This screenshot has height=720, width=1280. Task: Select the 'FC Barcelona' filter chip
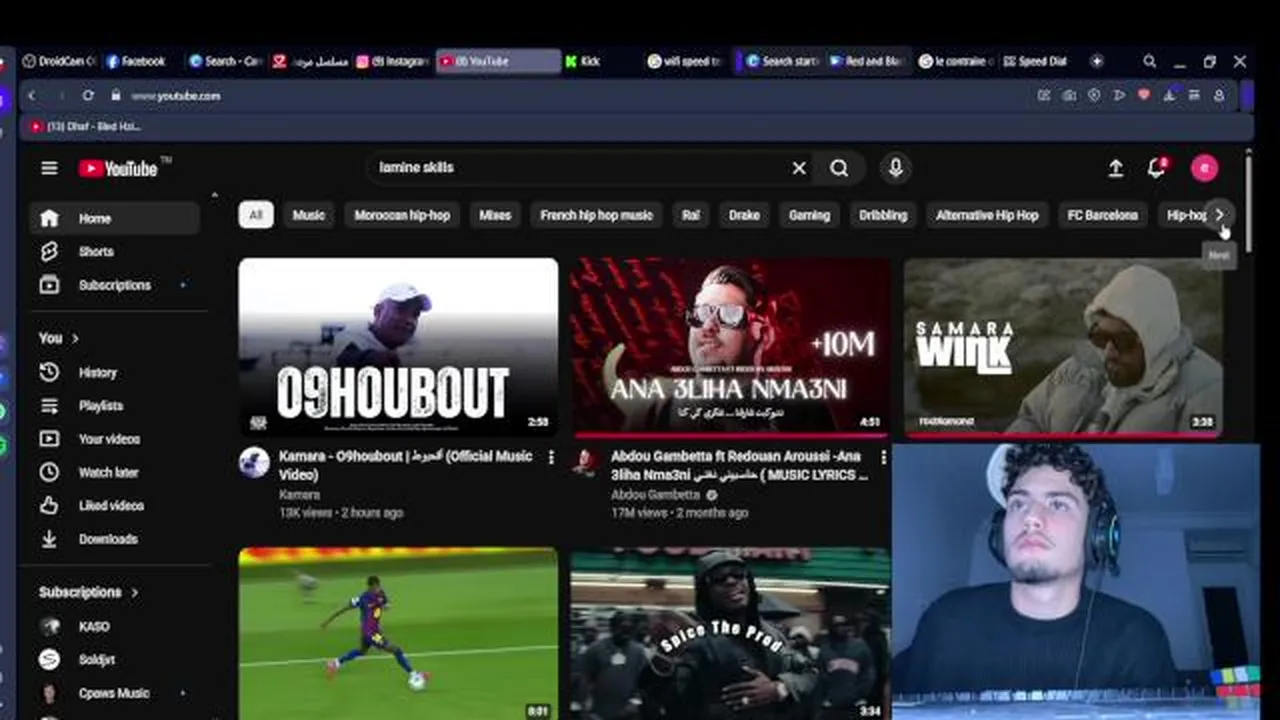tap(1102, 215)
